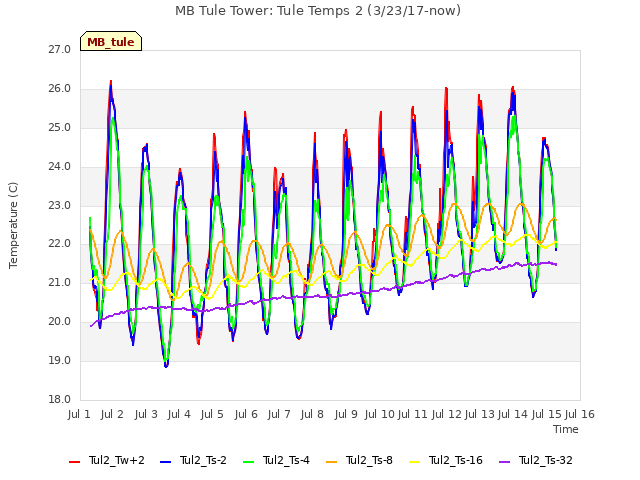Screen dimensions: 640x480
Task: Click the 26.0 y-axis tick label
Action: click(x=60, y=89)
